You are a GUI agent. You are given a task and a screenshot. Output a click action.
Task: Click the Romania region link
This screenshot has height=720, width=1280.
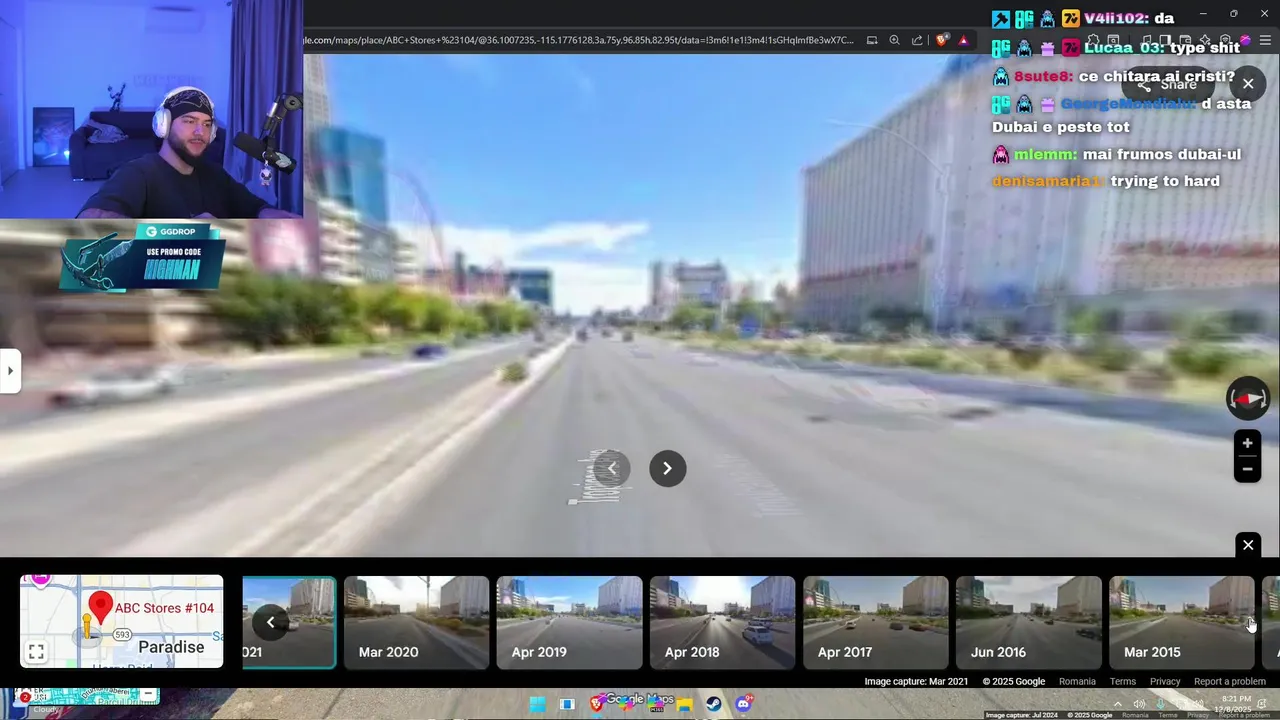click(1077, 681)
